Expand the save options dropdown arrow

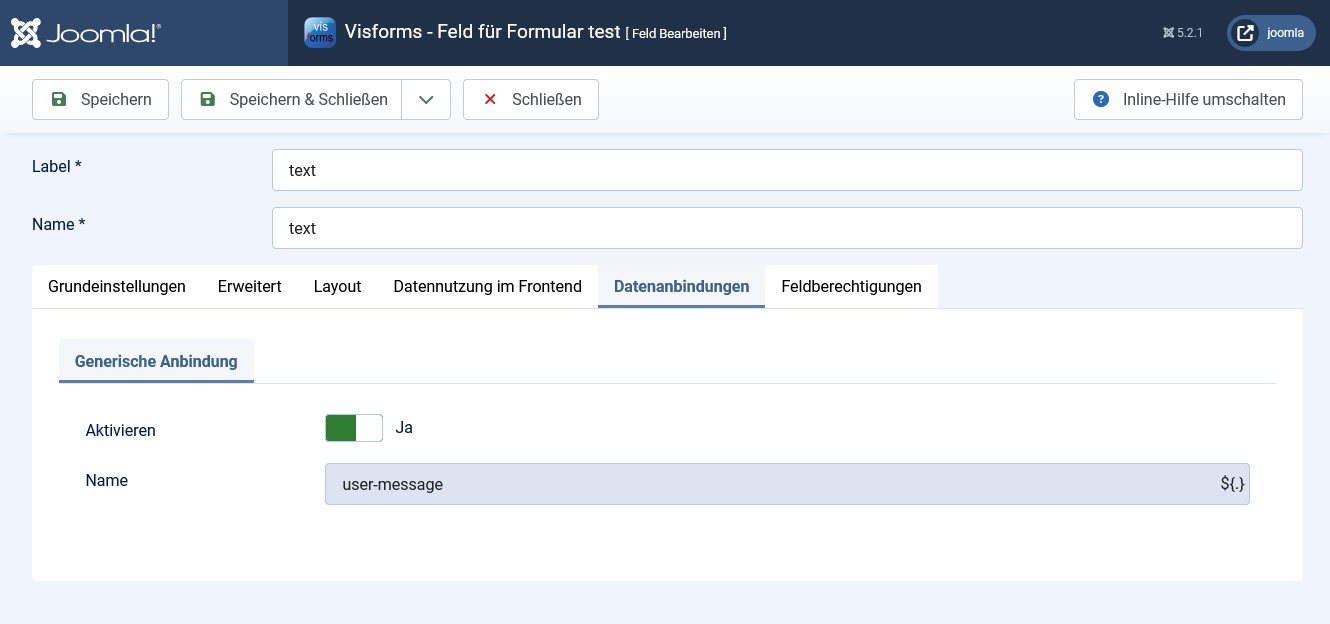(426, 99)
